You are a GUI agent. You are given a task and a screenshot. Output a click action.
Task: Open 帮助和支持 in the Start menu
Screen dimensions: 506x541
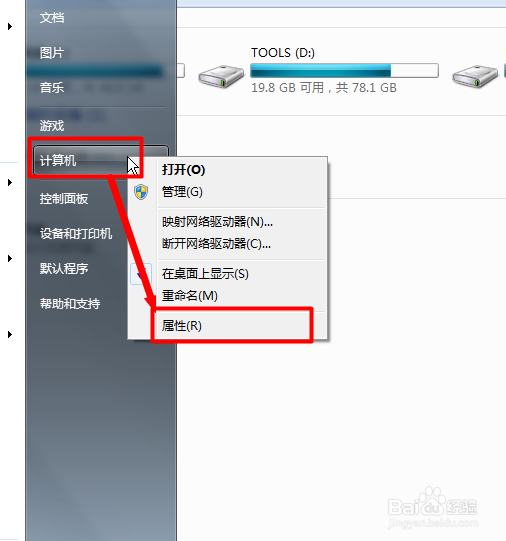(x=70, y=304)
